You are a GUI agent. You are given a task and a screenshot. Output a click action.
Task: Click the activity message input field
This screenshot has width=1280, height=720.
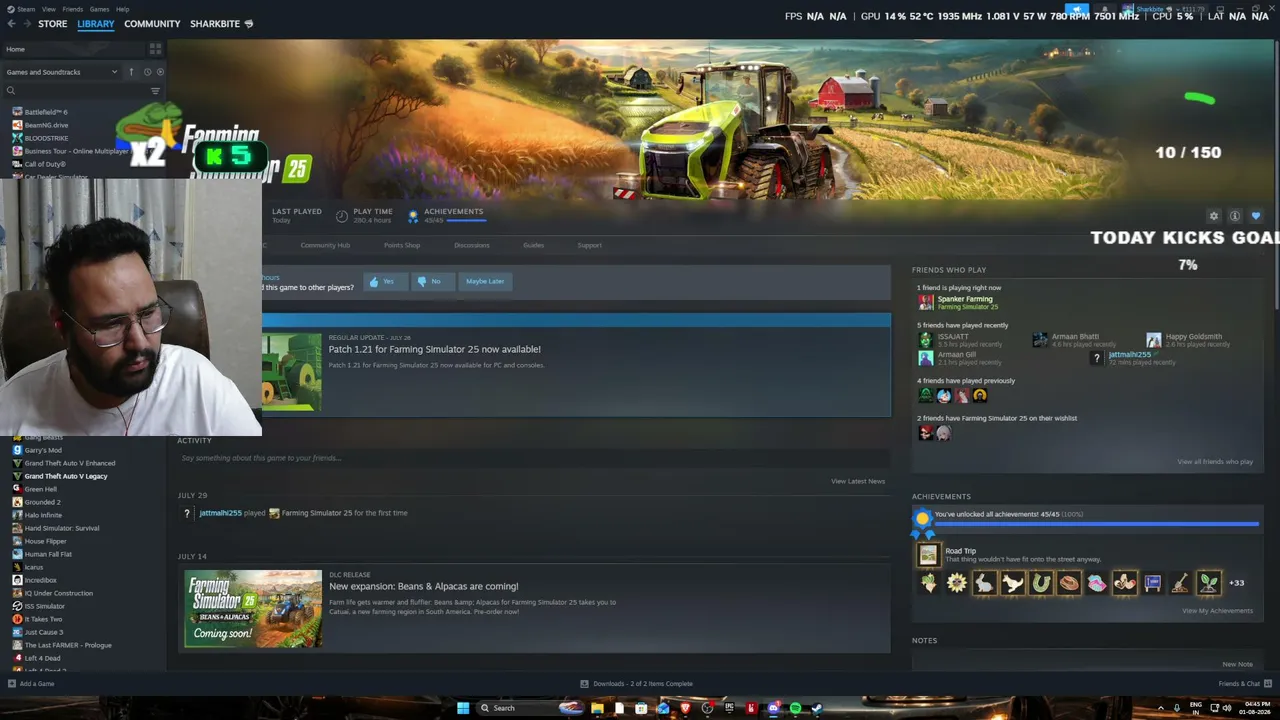click(532, 458)
